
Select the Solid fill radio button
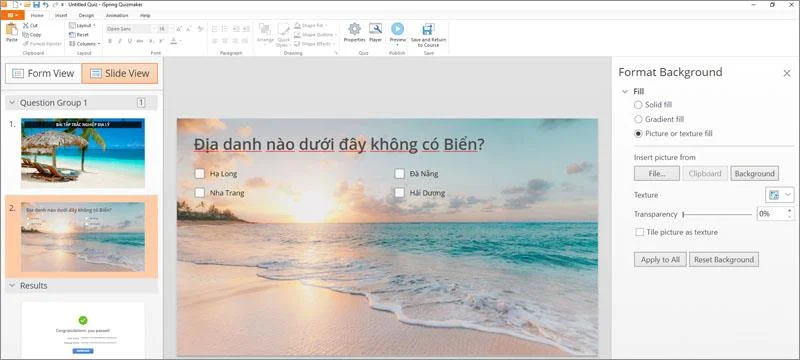tap(638, 105)
